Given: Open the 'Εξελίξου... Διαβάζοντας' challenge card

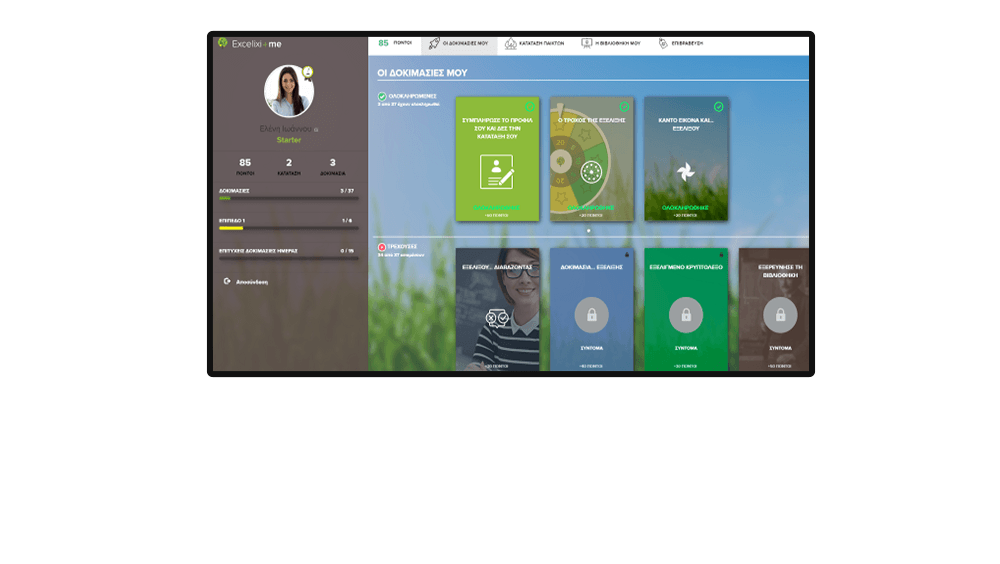Looking at the screenshot, I should (497, 310).
